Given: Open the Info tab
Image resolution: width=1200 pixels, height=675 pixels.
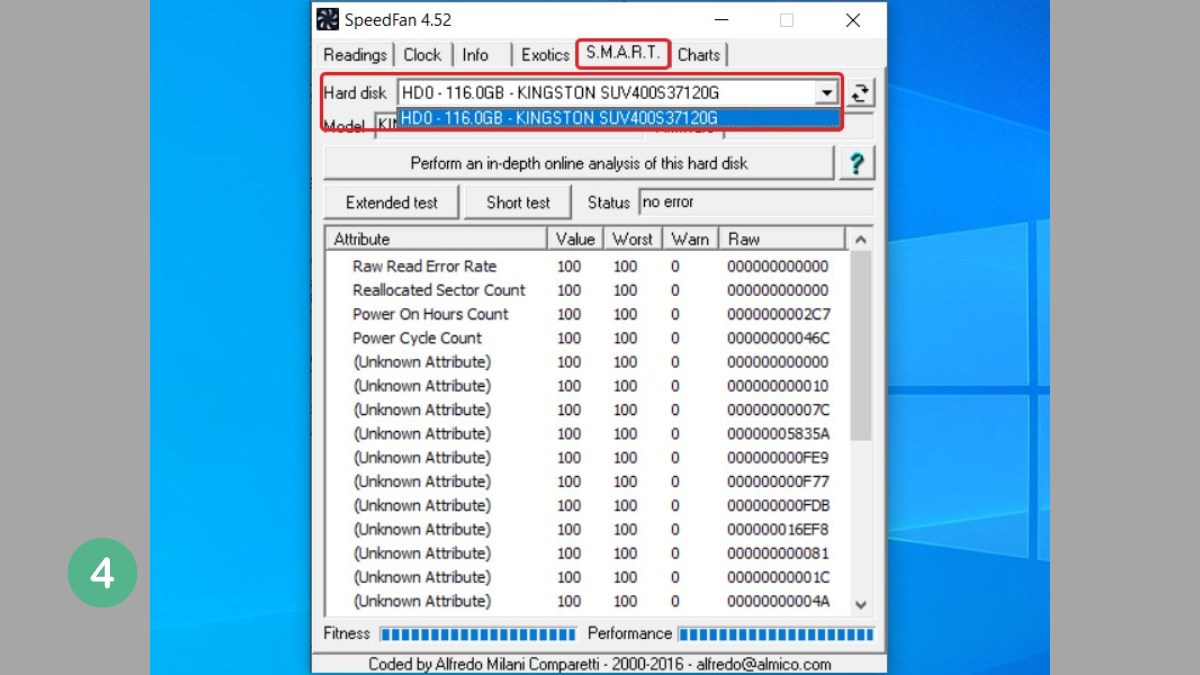Looking at the screenshot, I should [476, 55].
